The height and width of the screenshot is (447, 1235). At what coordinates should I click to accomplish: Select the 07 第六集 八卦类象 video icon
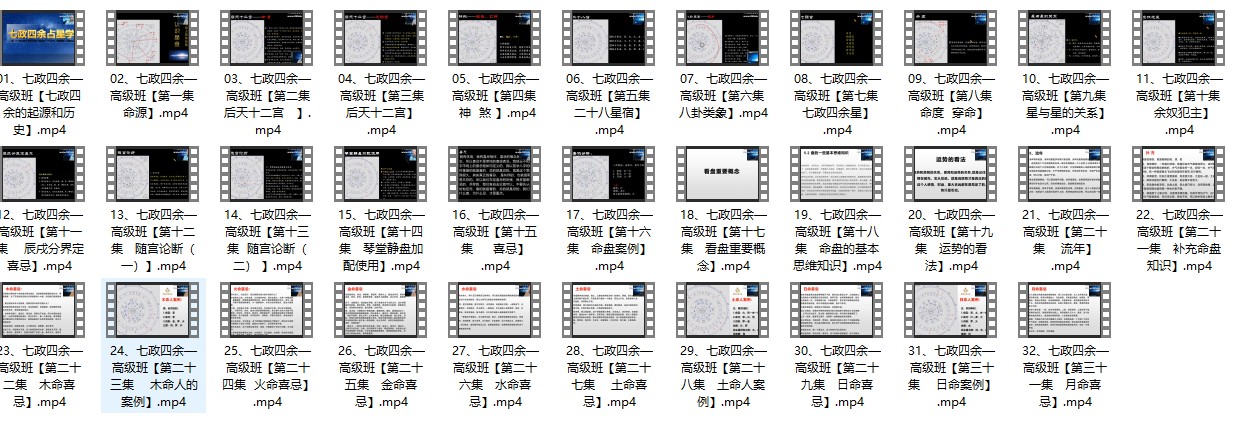(x=723, y=37)
